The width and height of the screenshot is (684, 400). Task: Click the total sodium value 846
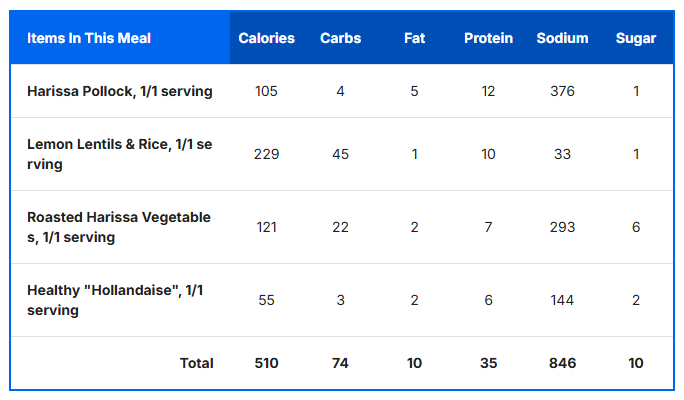click(562, 363)
